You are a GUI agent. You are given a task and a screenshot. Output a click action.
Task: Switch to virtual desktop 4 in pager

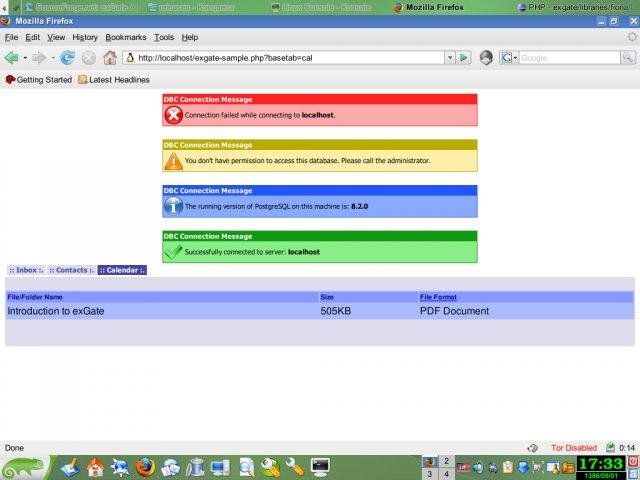coord(446,474)
